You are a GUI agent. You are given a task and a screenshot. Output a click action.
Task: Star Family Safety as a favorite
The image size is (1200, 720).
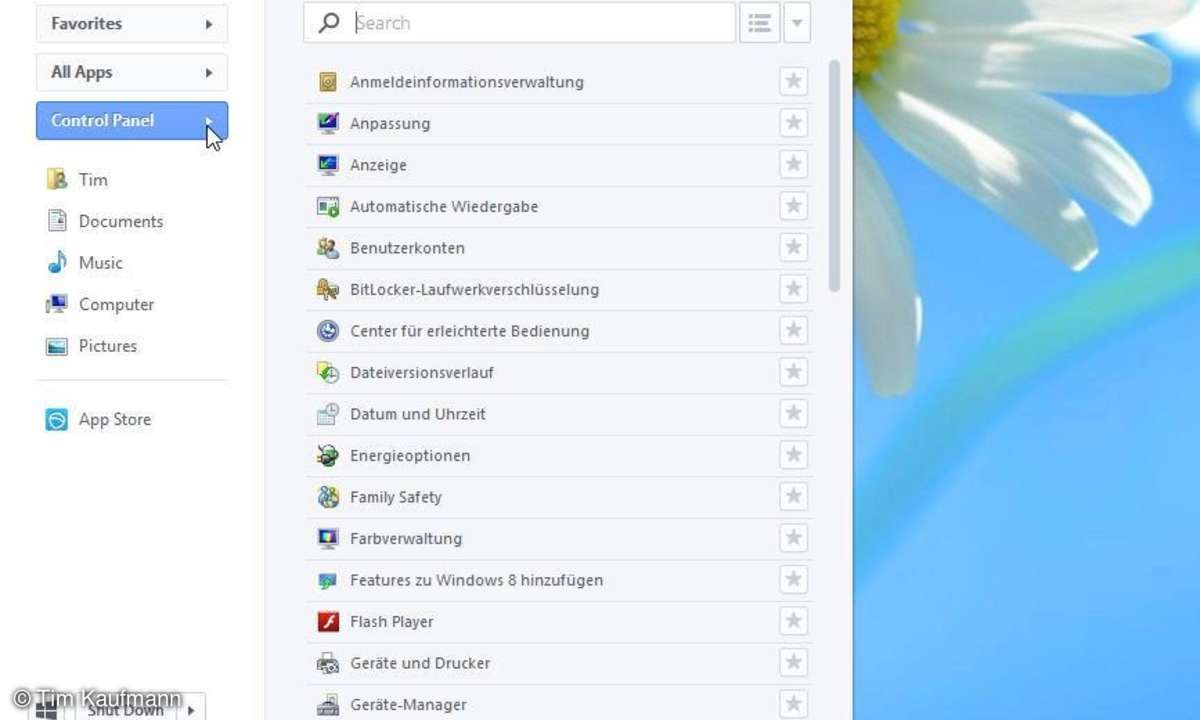point(794,497)
